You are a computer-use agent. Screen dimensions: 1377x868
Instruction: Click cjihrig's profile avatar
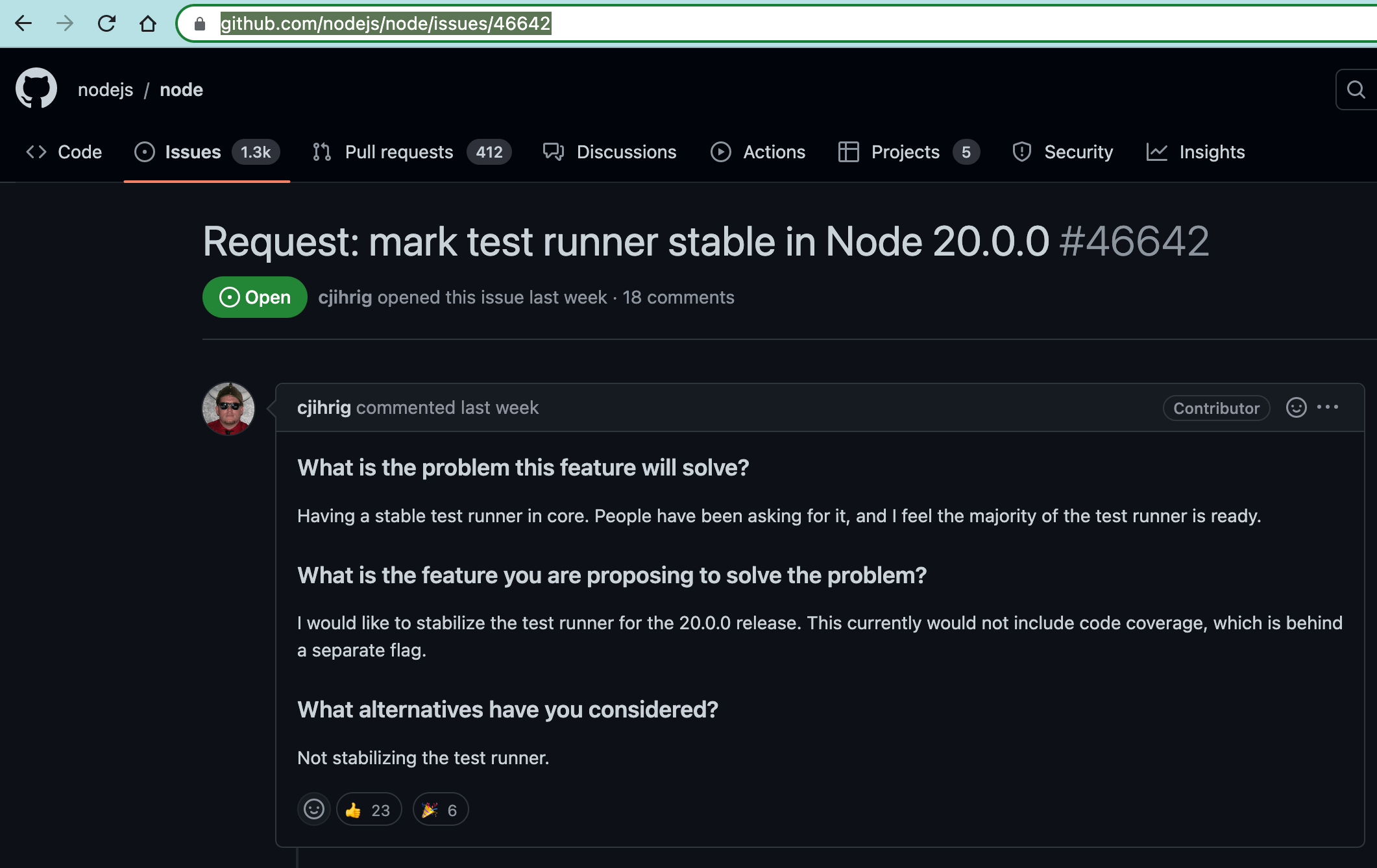[x=228, y=408]
